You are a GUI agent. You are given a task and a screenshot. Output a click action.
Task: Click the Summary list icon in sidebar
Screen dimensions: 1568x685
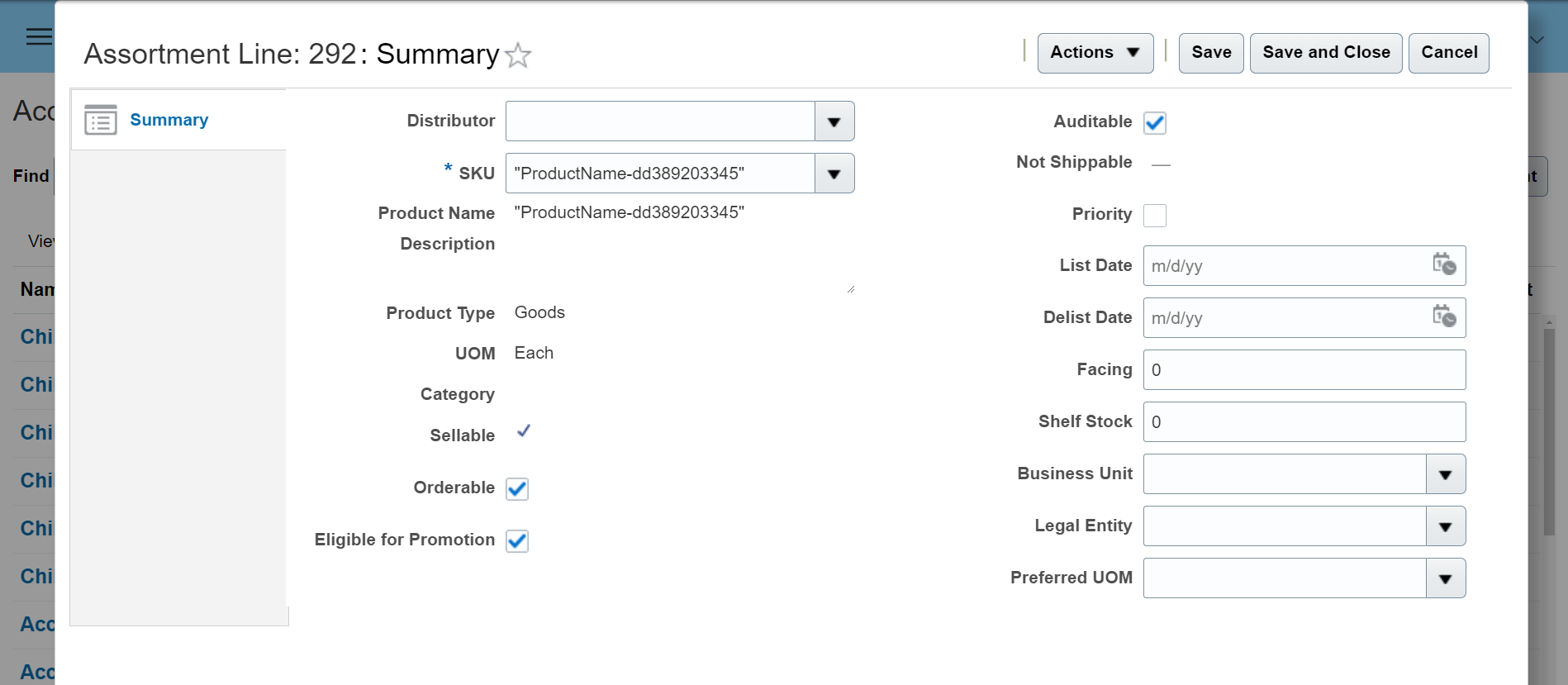101,120
